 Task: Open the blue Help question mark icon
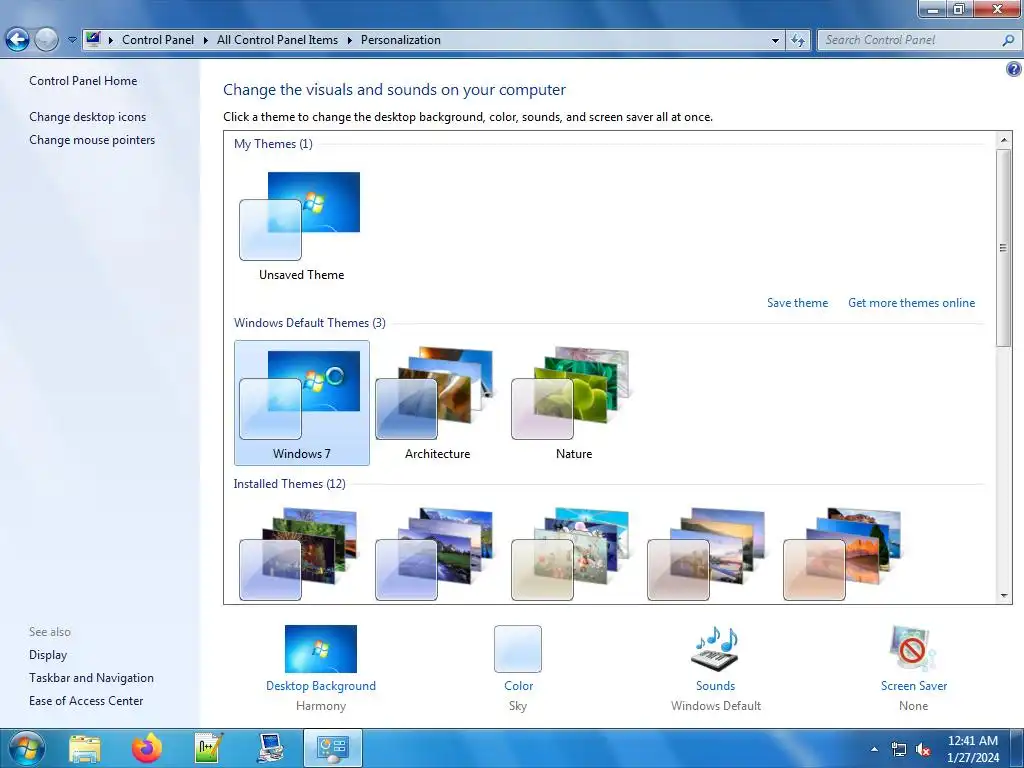pyautogui.click(x=1014, y=69)
